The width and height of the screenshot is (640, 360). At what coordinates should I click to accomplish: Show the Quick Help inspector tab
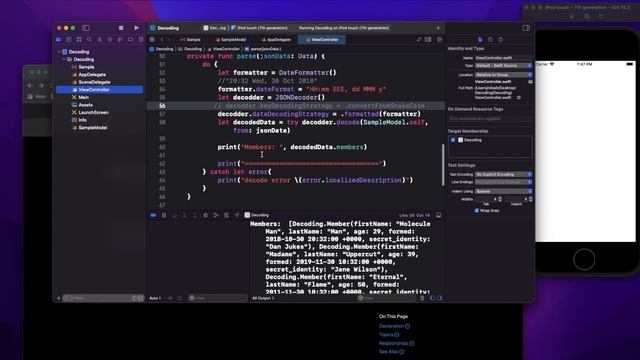[x=500, y=40]
